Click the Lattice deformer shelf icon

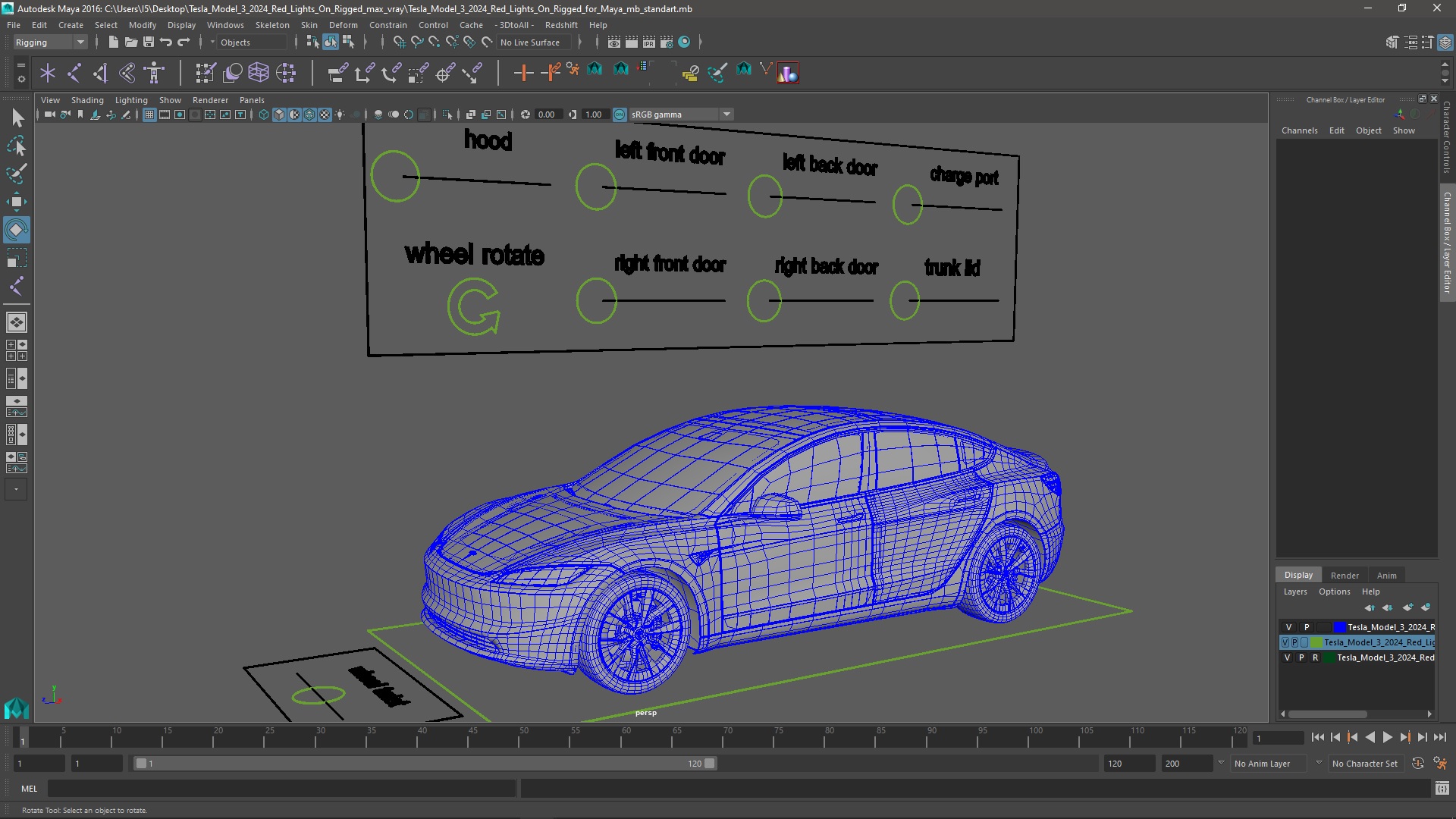[259, 73]
